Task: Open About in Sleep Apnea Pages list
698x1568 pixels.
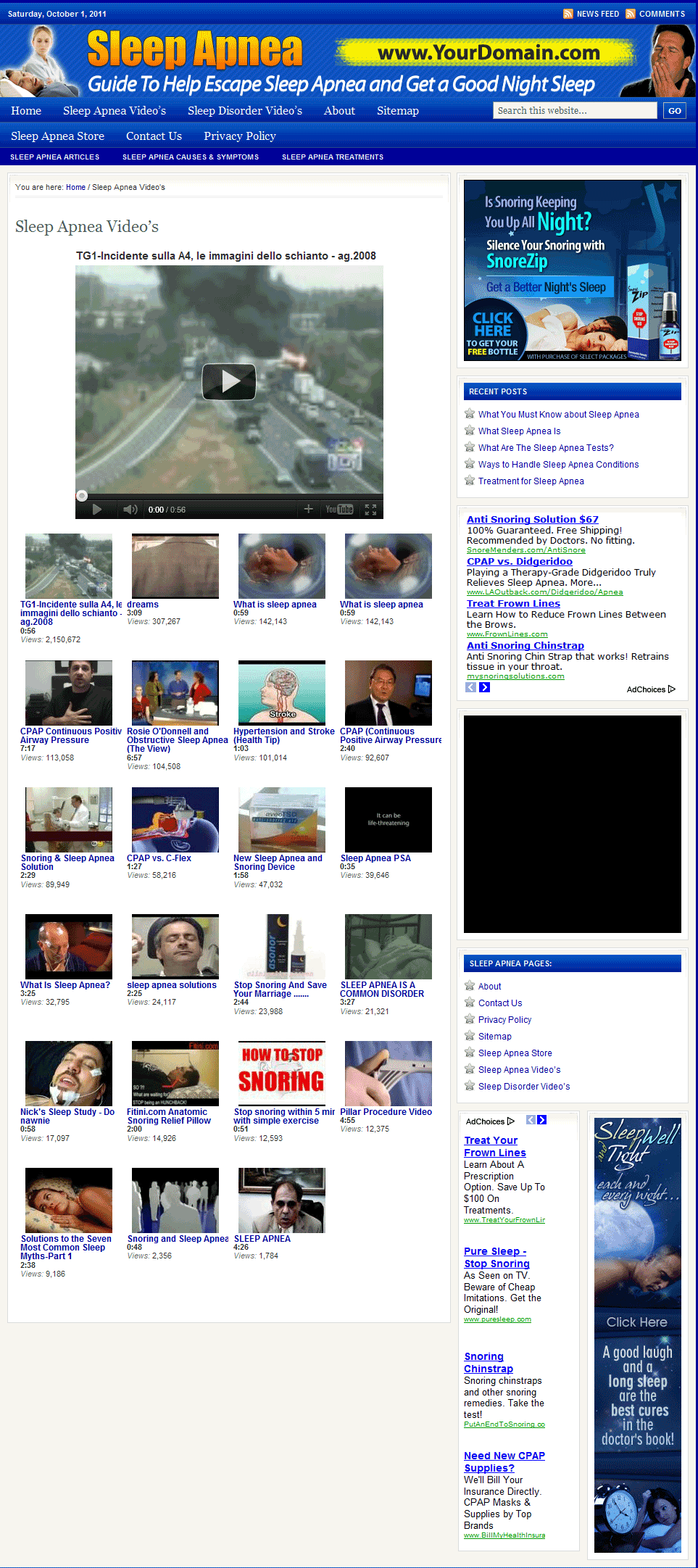Action: click(x=489, y=987)
